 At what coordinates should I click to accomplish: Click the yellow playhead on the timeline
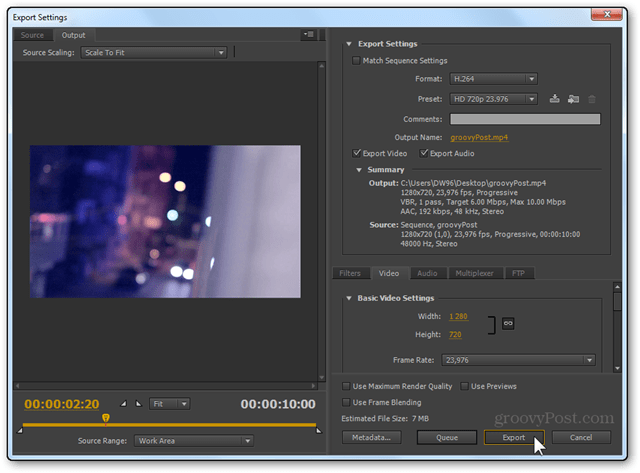click(106, 418)
